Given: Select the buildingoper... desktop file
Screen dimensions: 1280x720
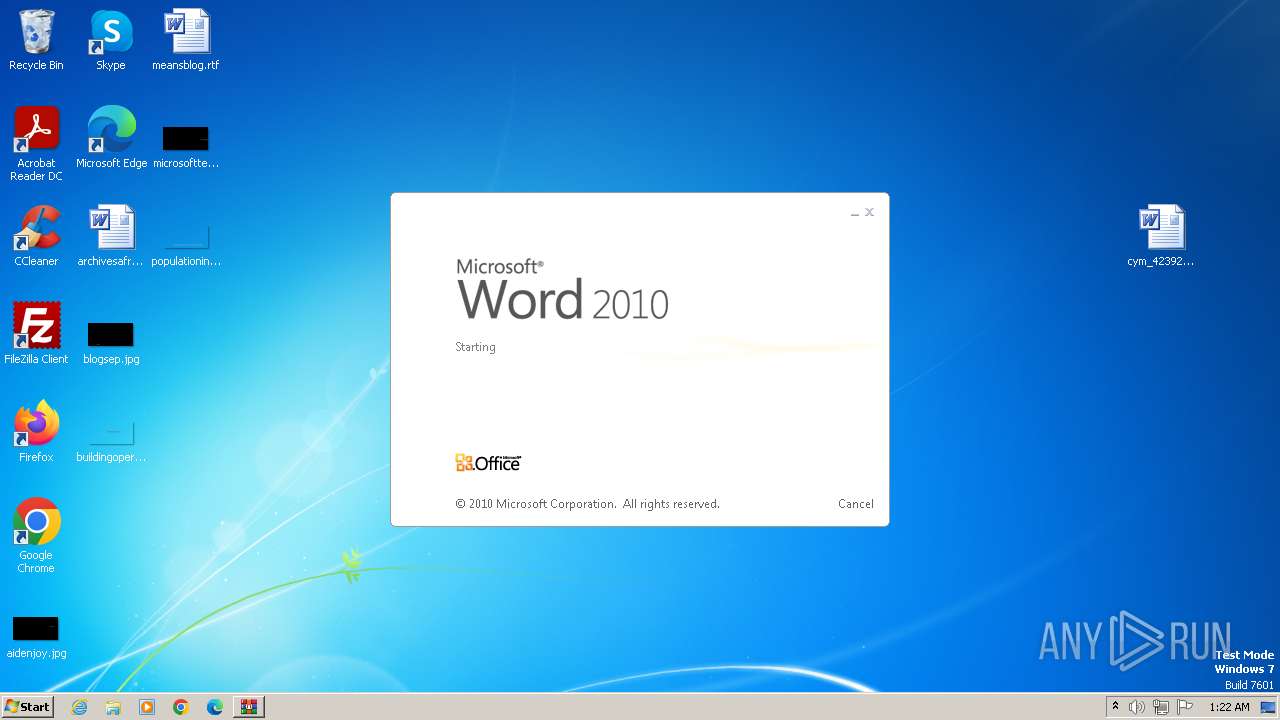Looking at the screenshot, I should coord(111,439).
